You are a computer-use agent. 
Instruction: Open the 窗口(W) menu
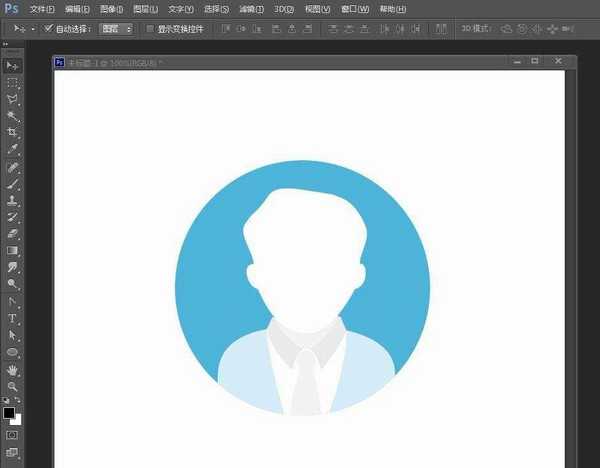click(x=355, y=9)
